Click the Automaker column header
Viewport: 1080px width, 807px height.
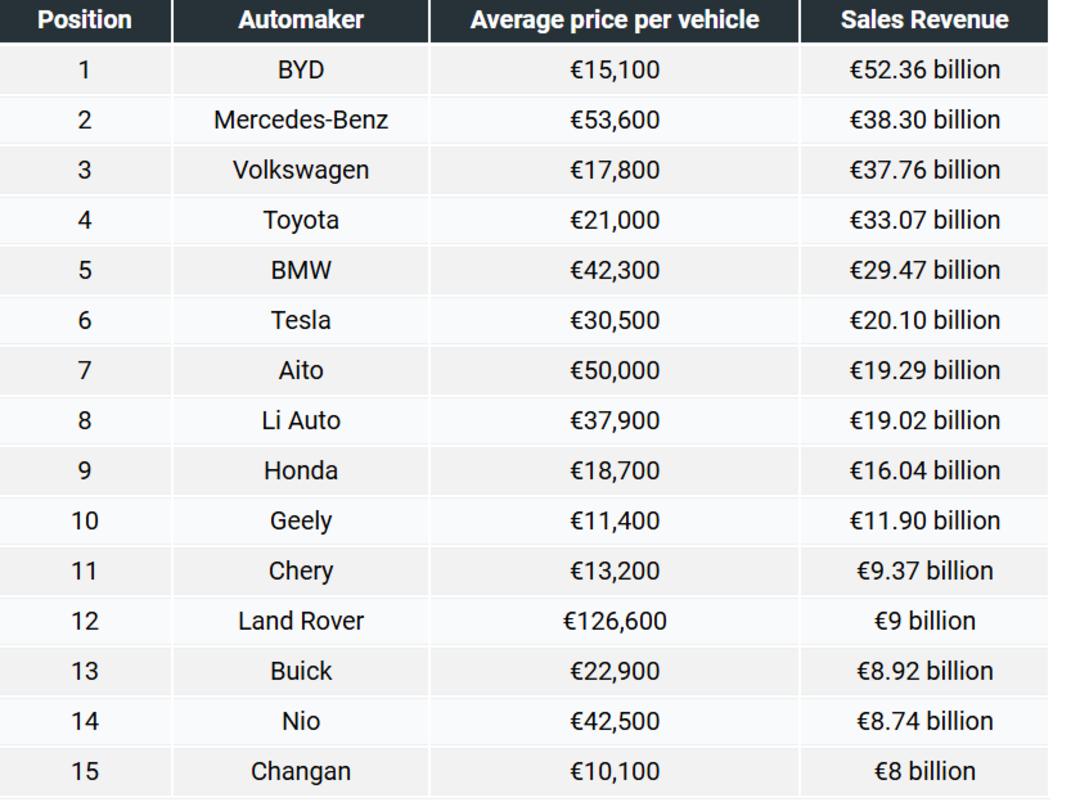coord(301,20)
